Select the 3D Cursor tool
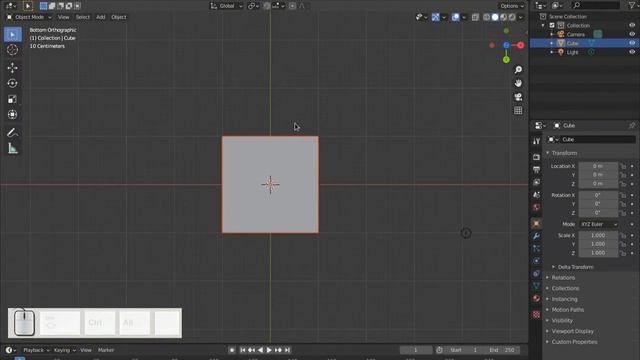640x360 pixels. pos(13,50)
